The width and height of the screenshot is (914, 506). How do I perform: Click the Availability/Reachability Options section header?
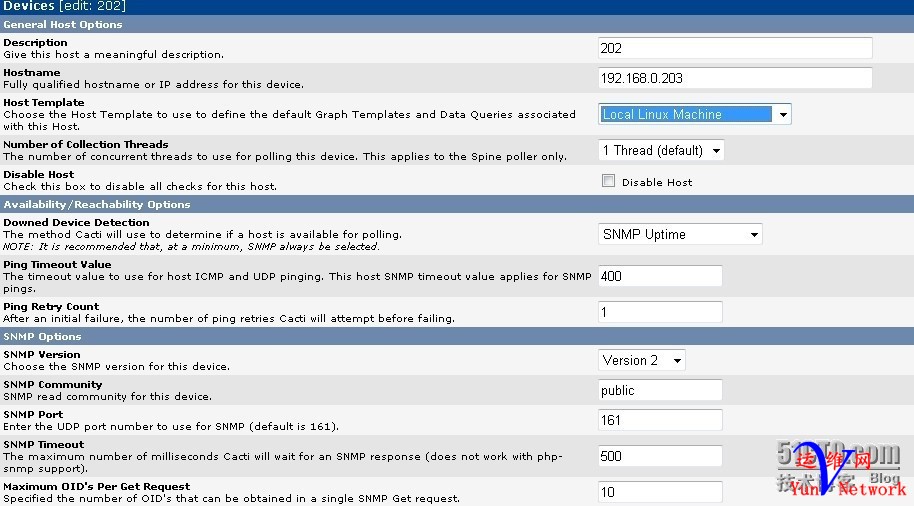97,204
